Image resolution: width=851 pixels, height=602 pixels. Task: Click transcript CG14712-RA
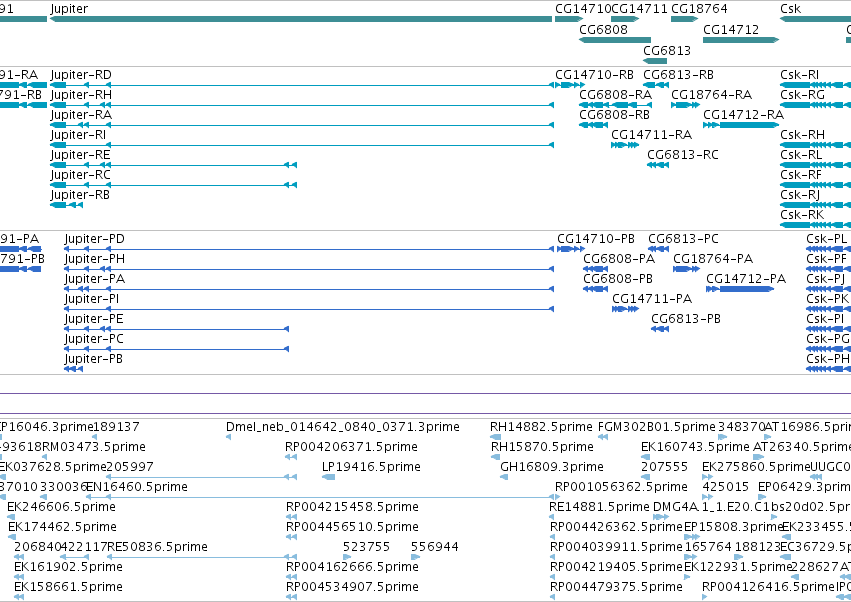click(741, 125)
